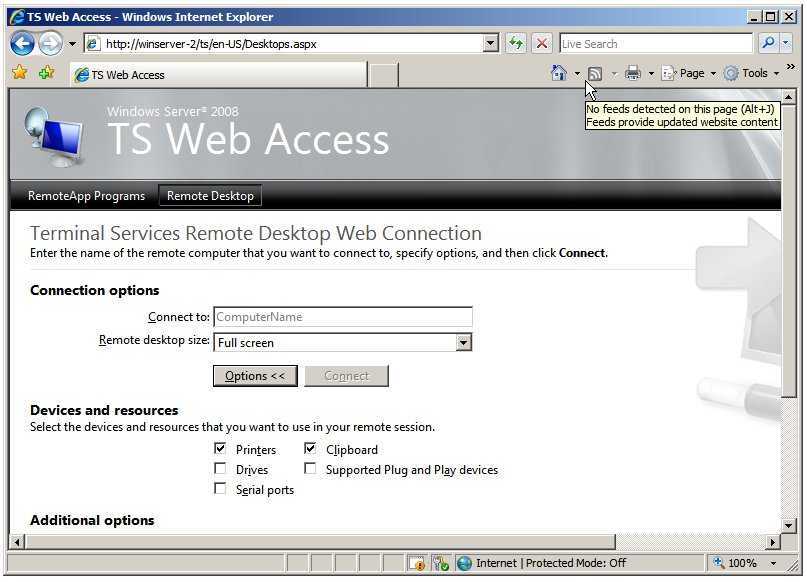Select the Remote Desktop tab

point(210,196)
